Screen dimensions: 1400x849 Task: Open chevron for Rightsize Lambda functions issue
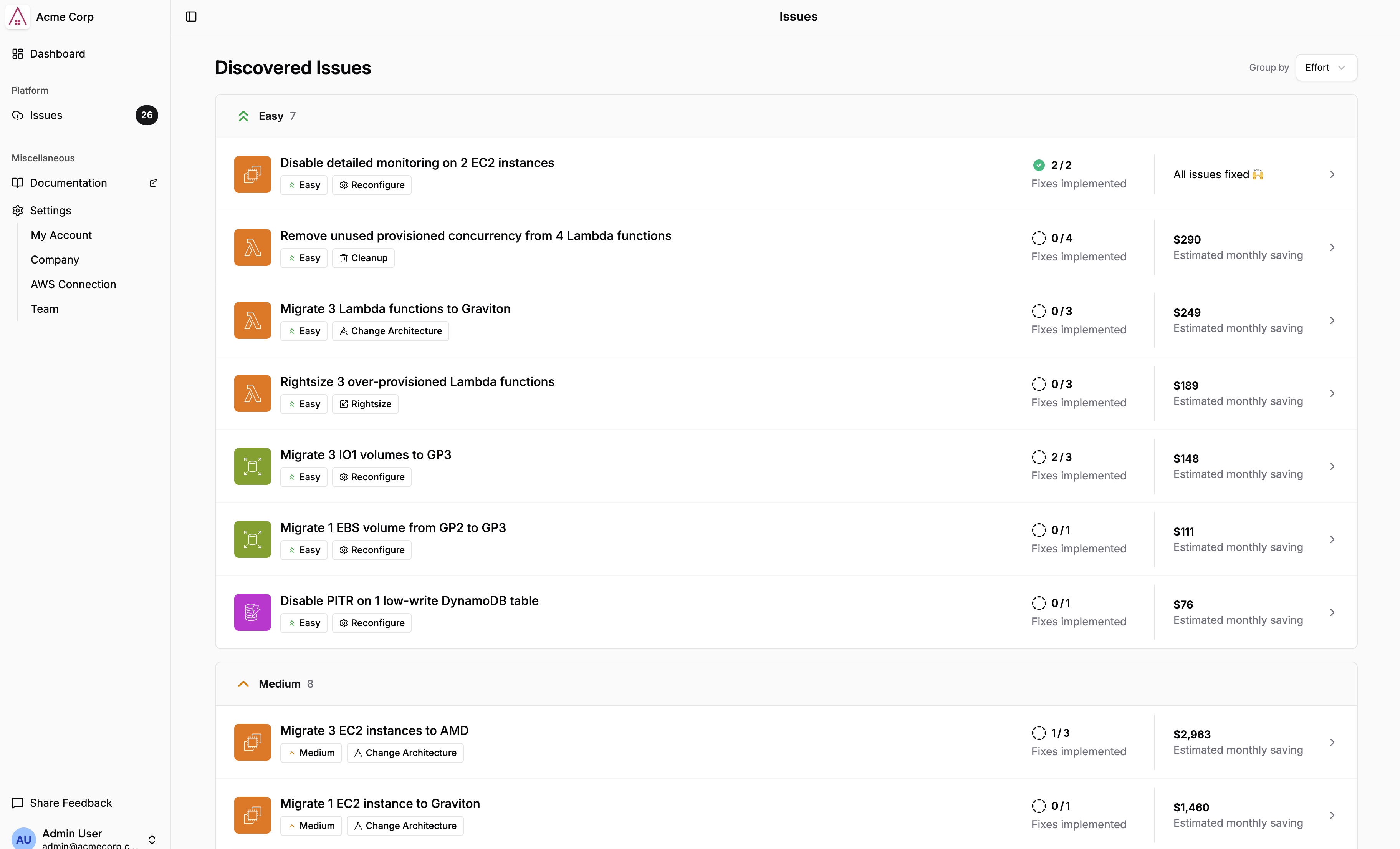point(1332,393)
